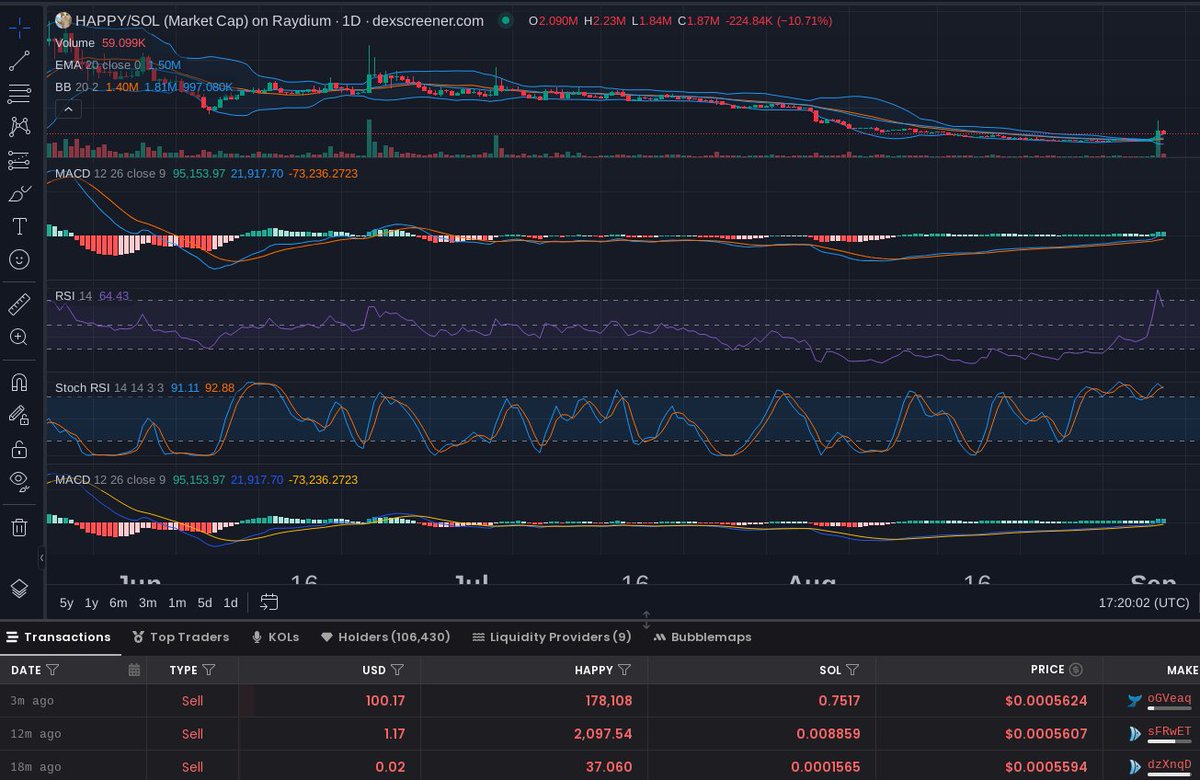Open the pattern drawing tools
Image resolution: width=1200 pixels, height=780 pixels.
click(19, 126)
